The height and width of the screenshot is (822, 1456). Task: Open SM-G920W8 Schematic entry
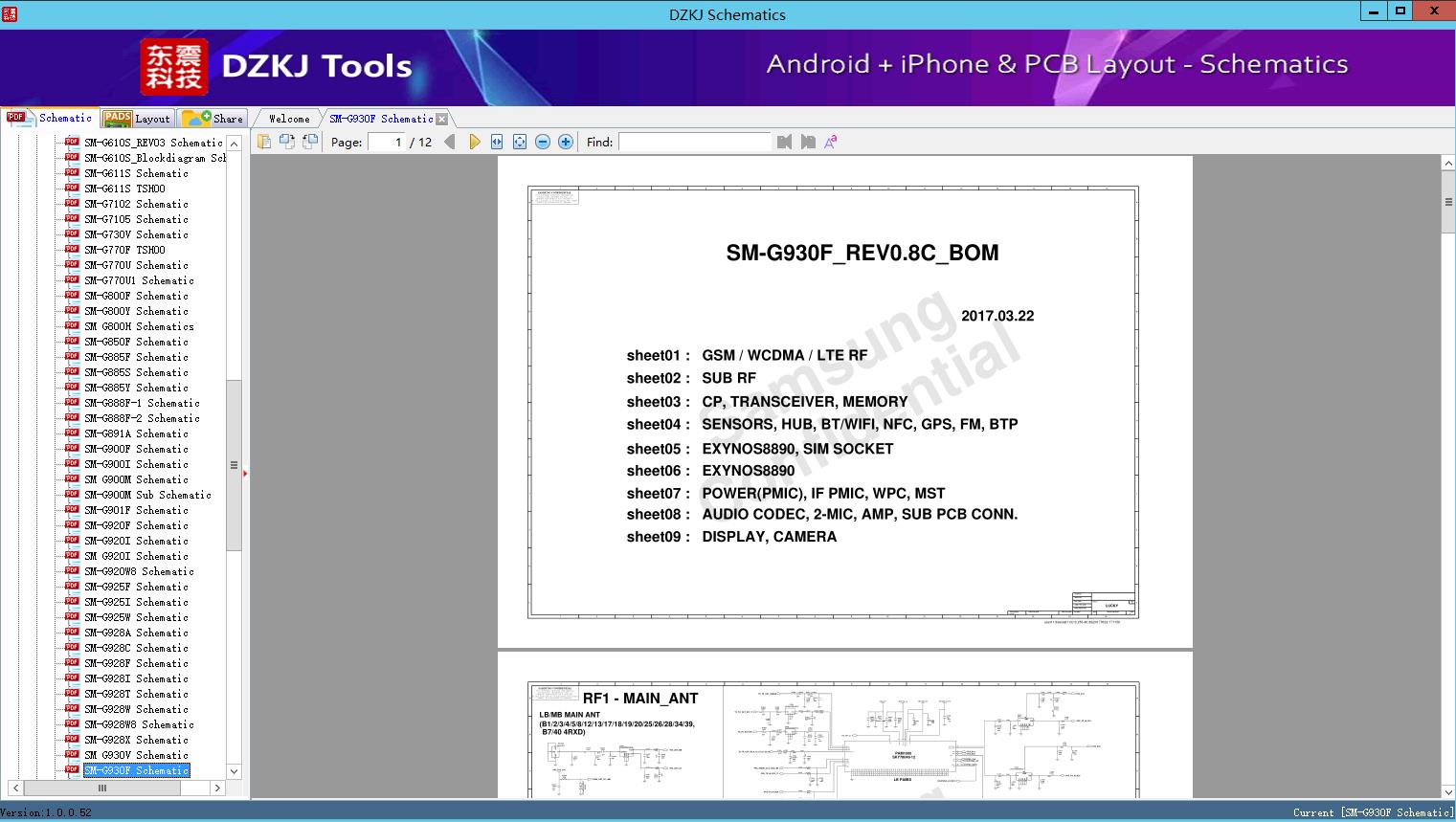click(139, 571)
